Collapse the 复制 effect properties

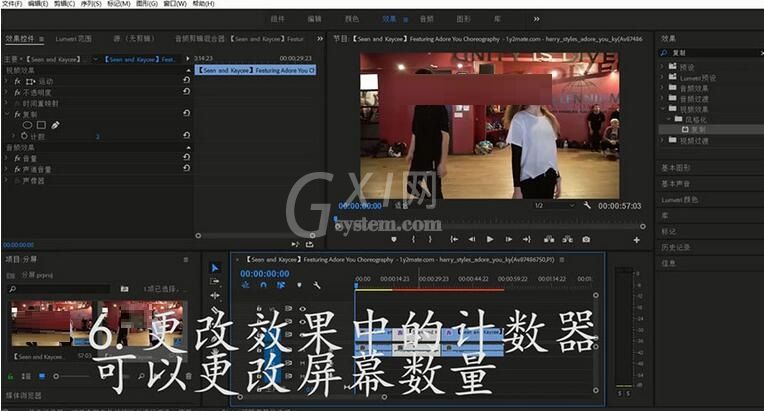click(6, 114)
